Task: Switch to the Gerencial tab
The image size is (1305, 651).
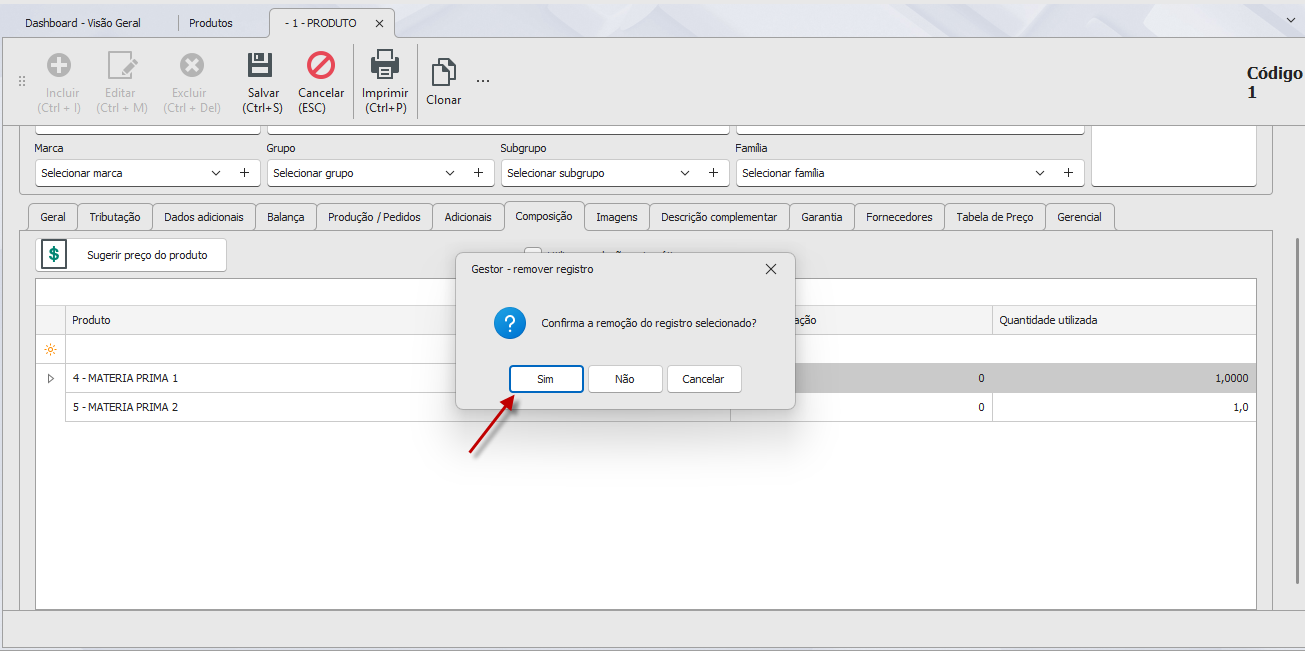Action: 1079,217
